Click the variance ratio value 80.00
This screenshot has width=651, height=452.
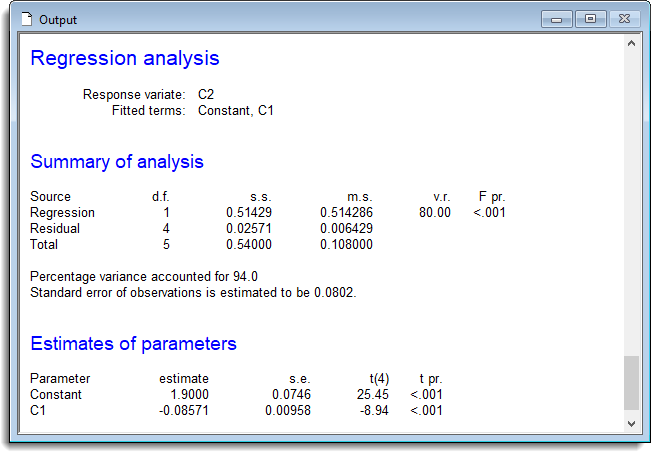point(435,213)
